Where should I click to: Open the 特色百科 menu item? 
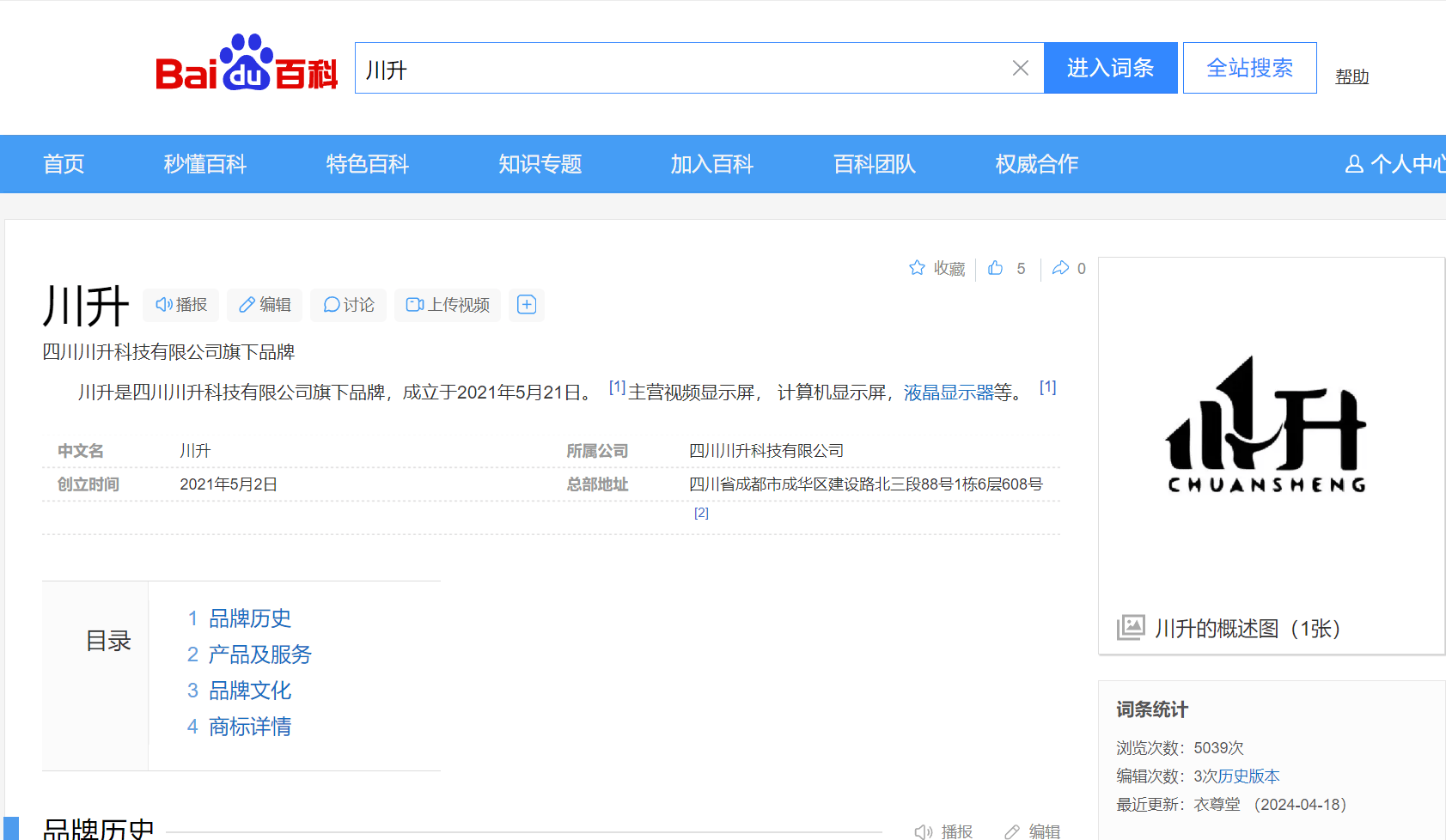pos(368,164)
